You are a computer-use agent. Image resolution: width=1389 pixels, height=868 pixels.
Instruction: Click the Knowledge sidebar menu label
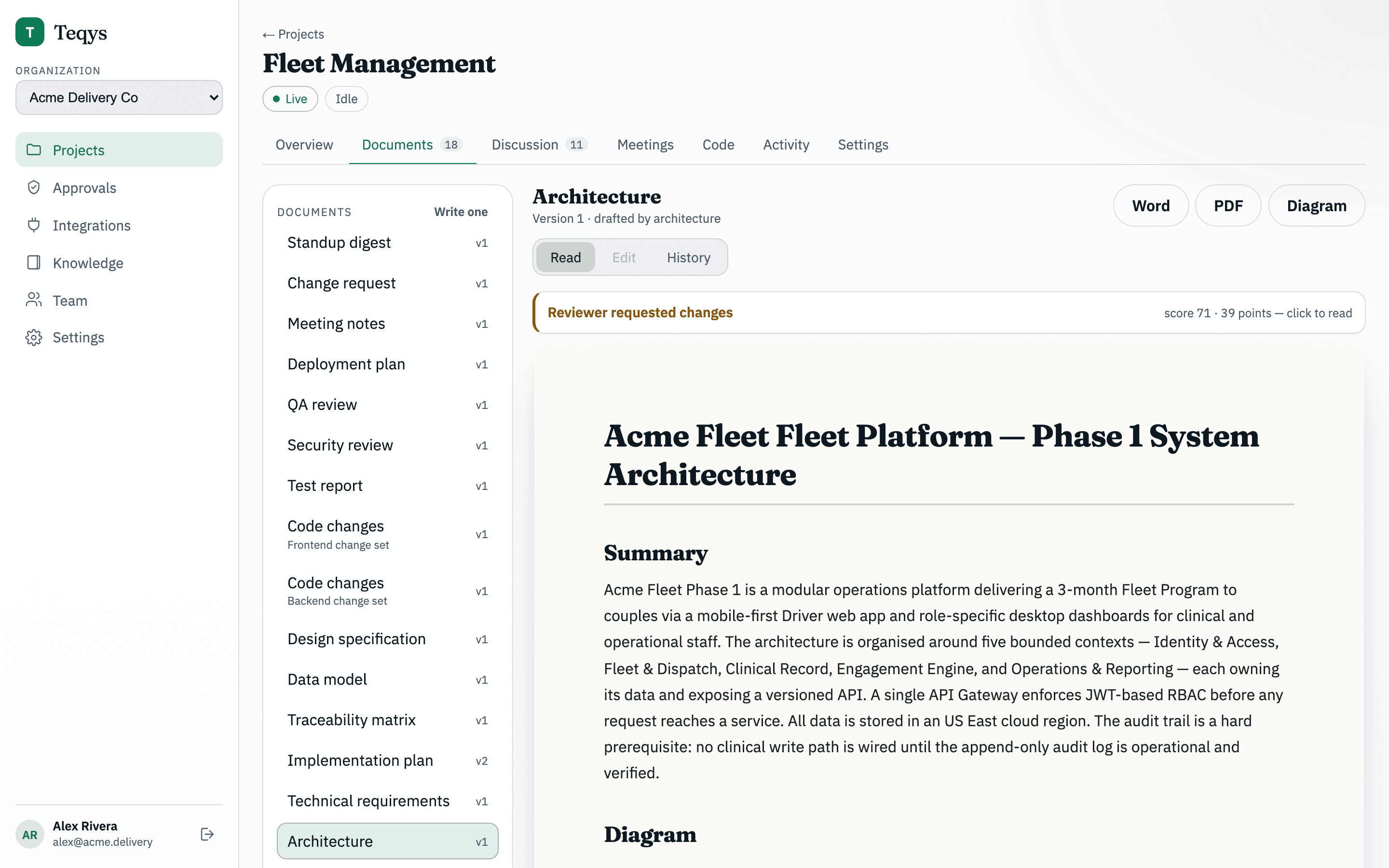(88, 263)
